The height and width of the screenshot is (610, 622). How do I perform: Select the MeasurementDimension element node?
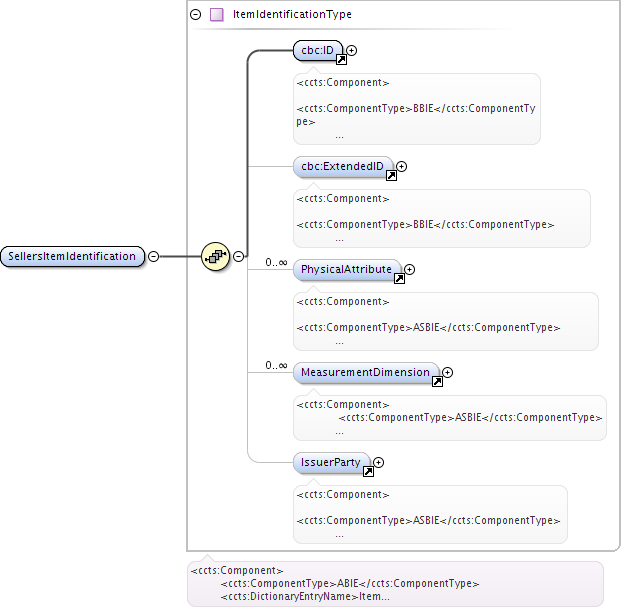point(364,372)
